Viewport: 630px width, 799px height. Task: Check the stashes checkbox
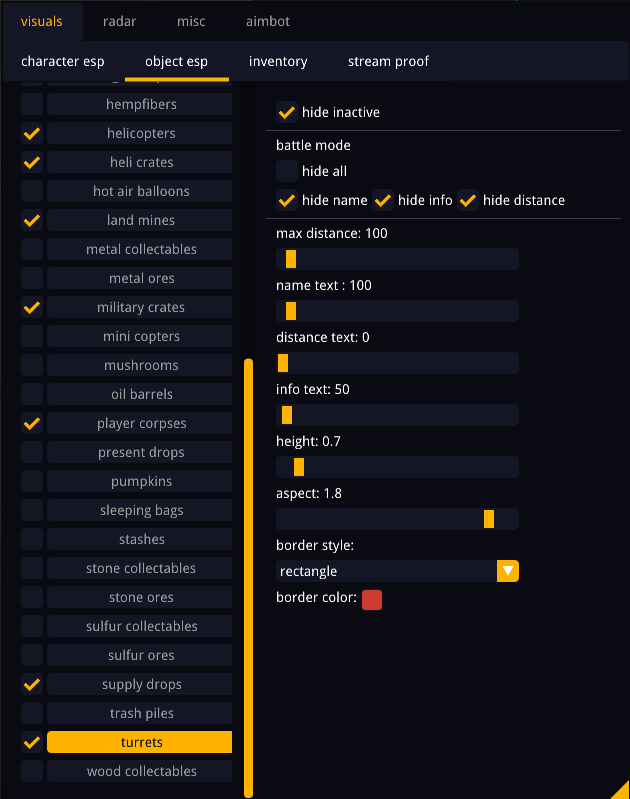click(x=32, y=539)
